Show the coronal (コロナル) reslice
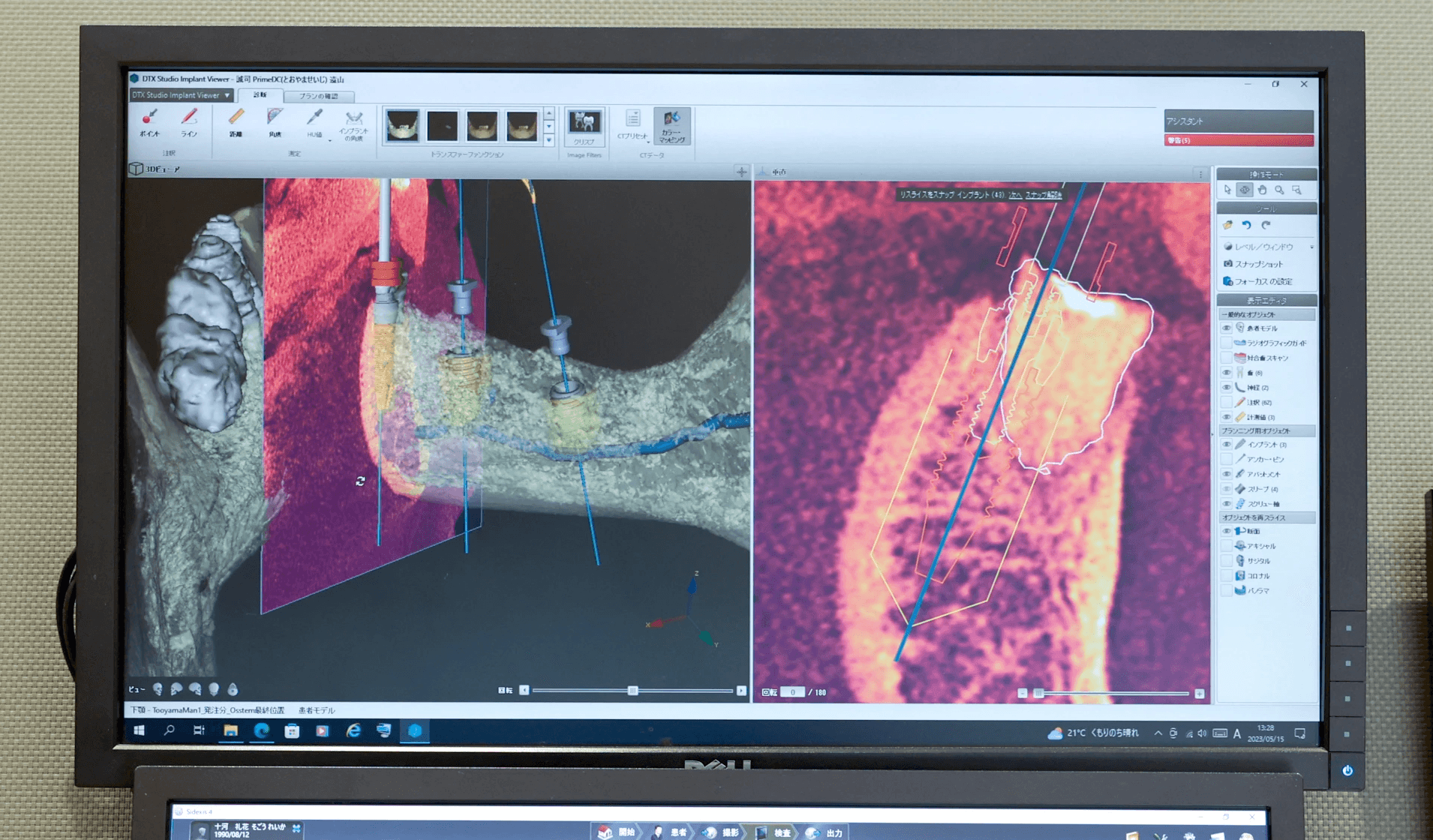 (x=1227, y=576)
